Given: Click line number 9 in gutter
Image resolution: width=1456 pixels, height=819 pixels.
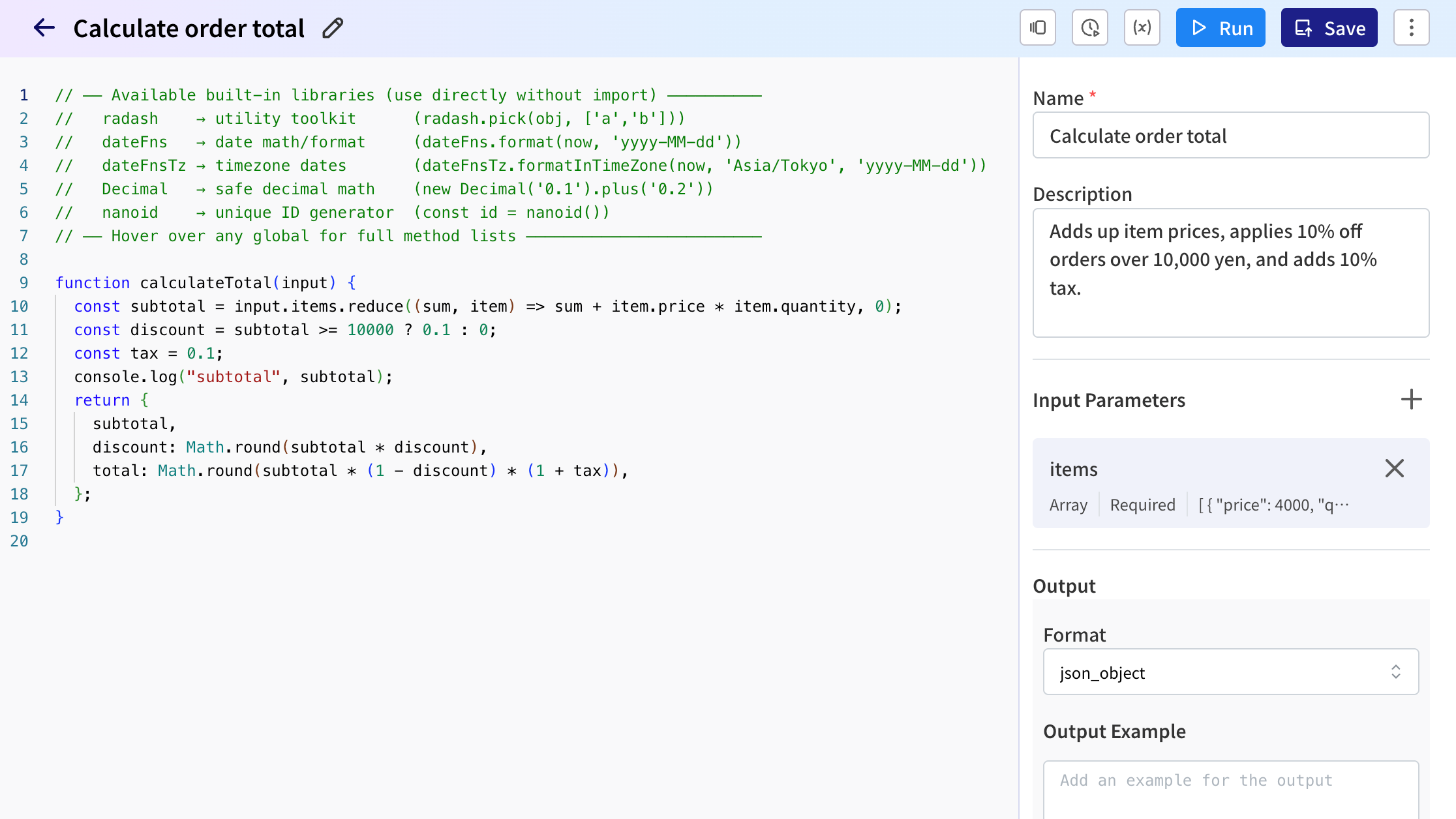Looking at the screenshot, I should point(24,283).
